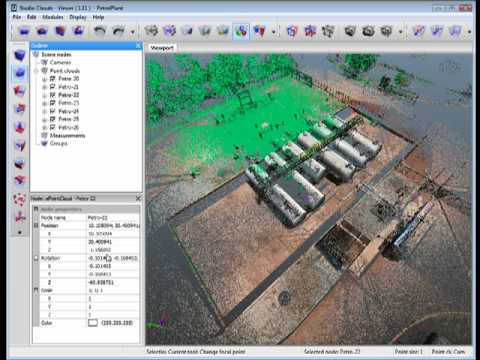The image size is (480, 360).
Task: Select the Cameras node in outliner
Action: point(60,62)
